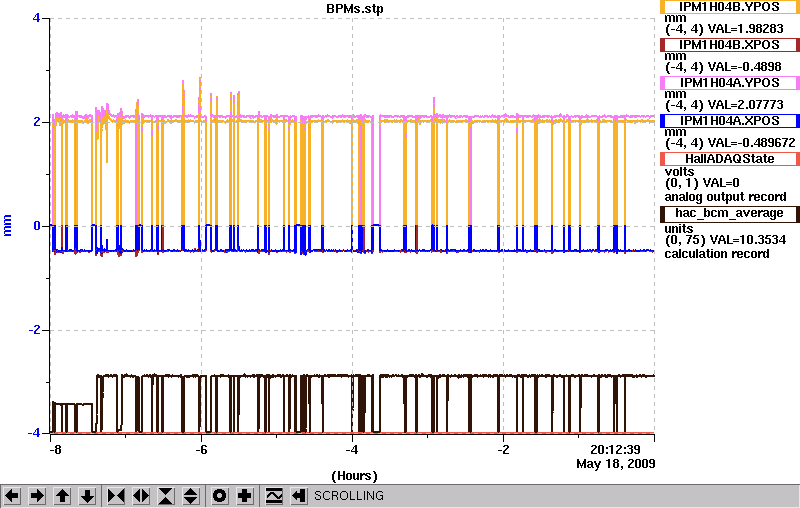
Task: Pan the graph left with the left-arrow button
Action: point(12,496)
